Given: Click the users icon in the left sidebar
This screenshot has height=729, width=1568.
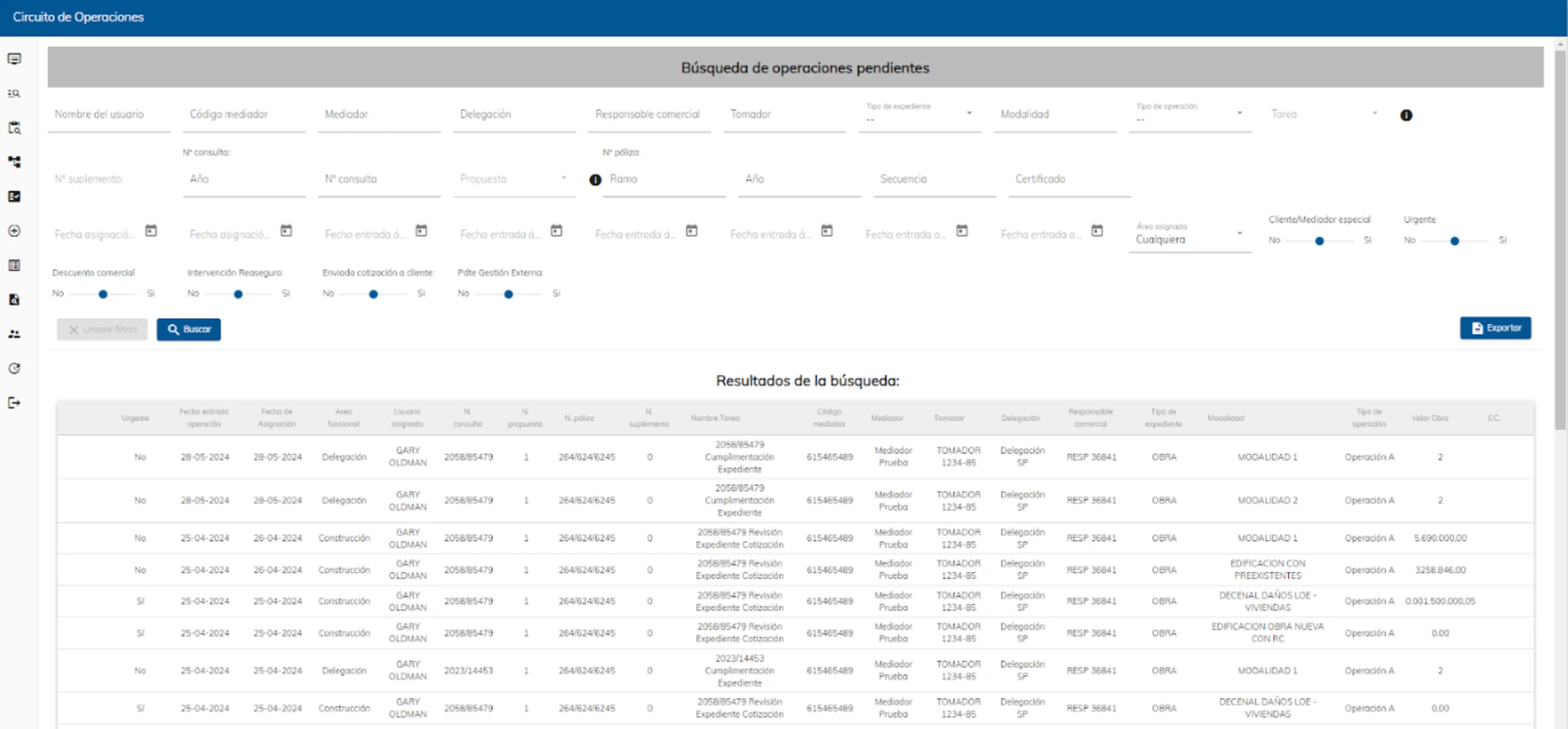Looking at the screenshot, I should coord(15,334).
